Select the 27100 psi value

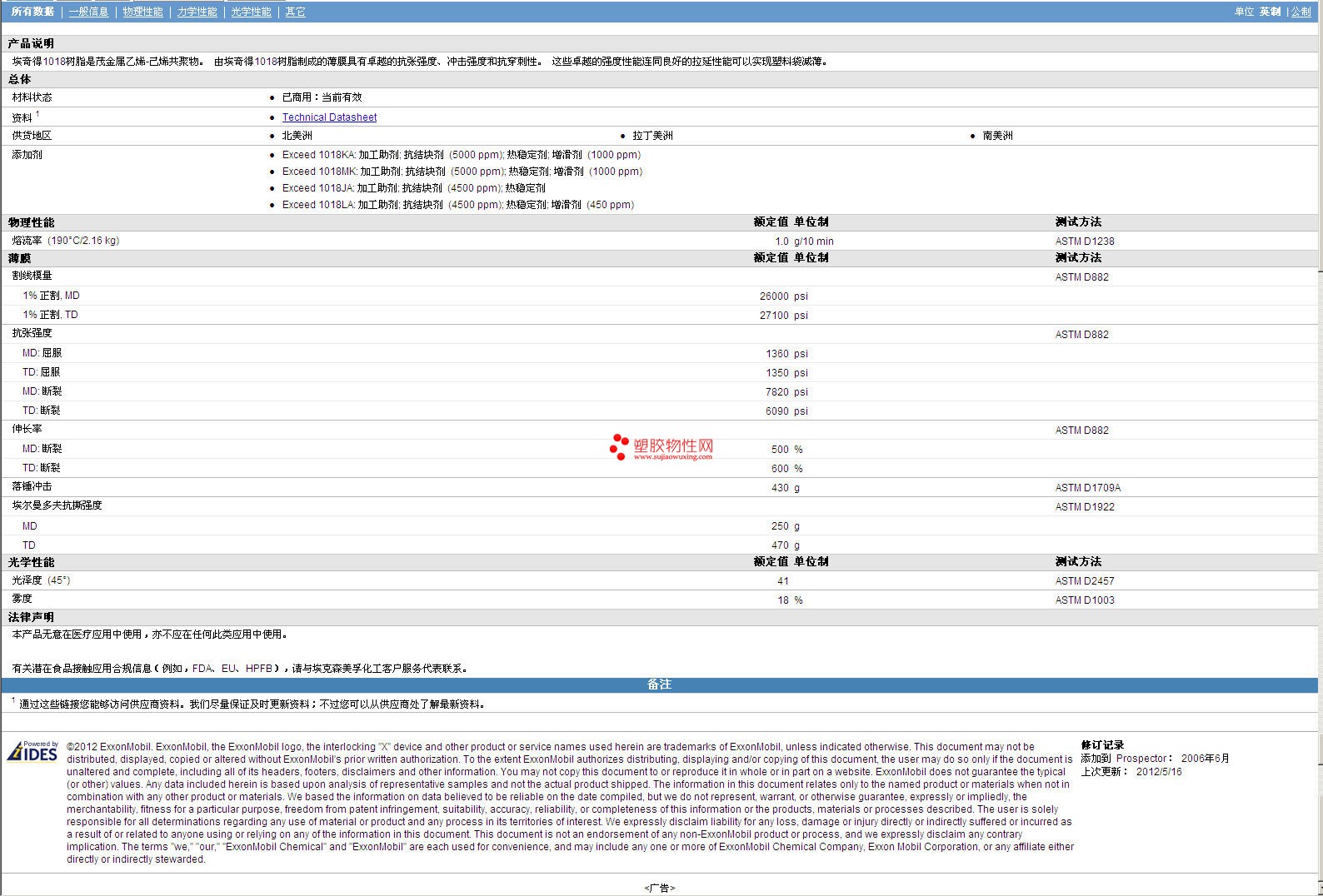click(783, 316)
